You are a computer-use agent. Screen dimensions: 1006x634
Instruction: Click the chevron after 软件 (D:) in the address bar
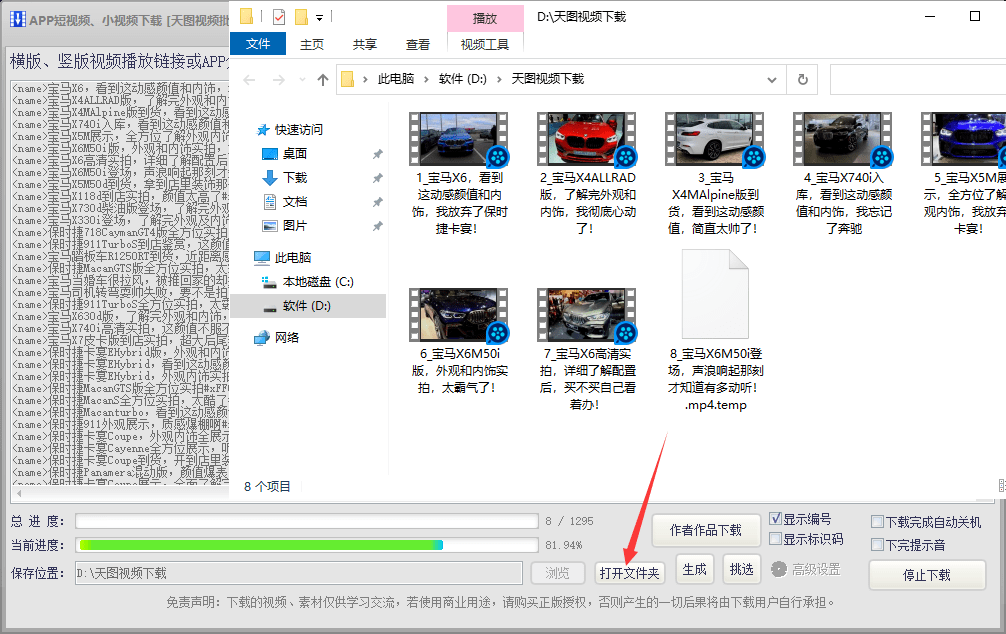click(x=499, y=80)
